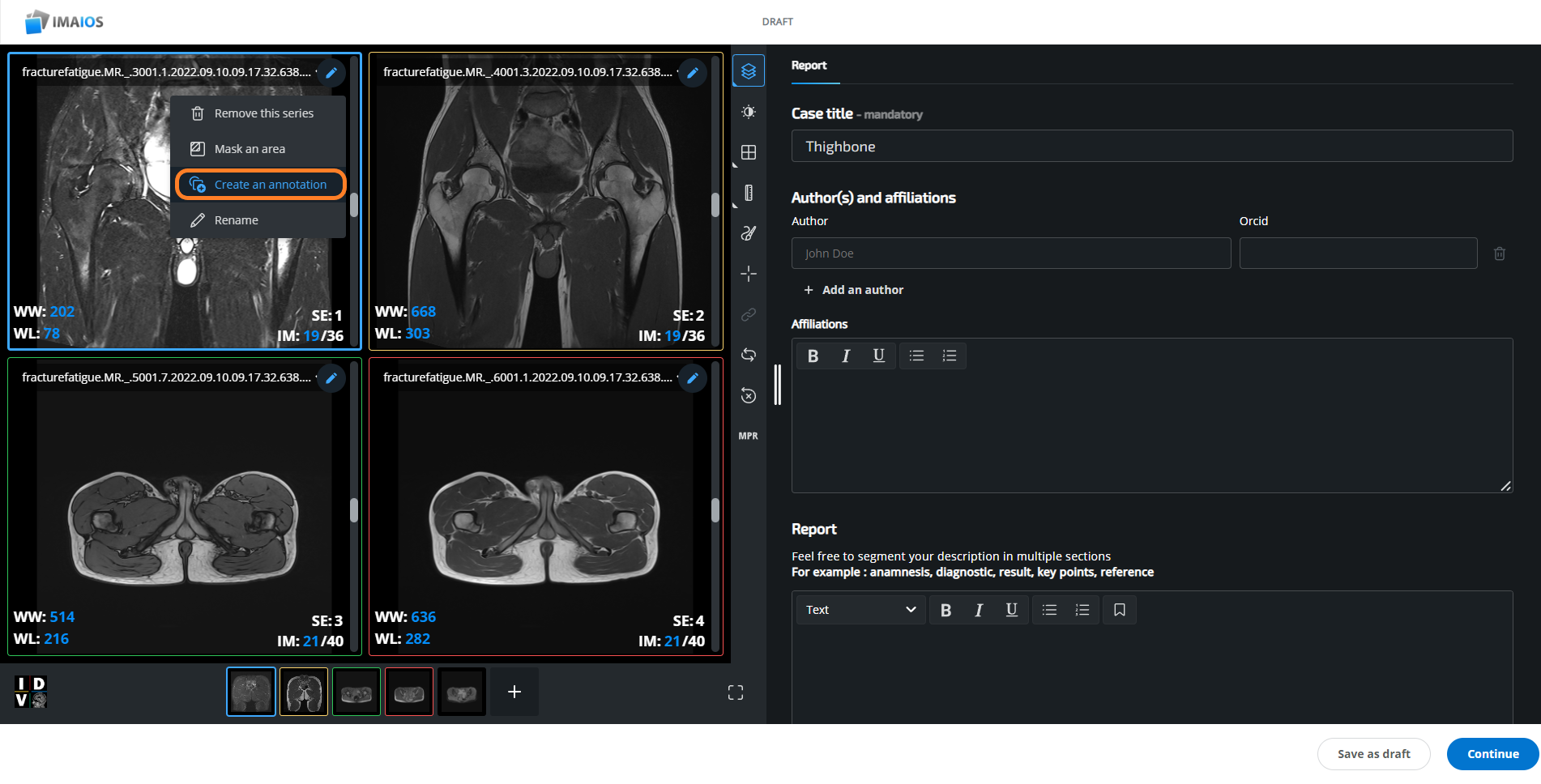Toggle italic in Affiliations editor

846,356
